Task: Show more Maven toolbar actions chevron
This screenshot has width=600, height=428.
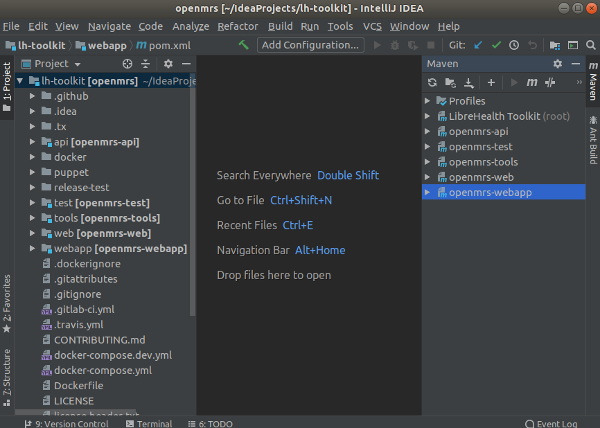Action: point(579,82)
